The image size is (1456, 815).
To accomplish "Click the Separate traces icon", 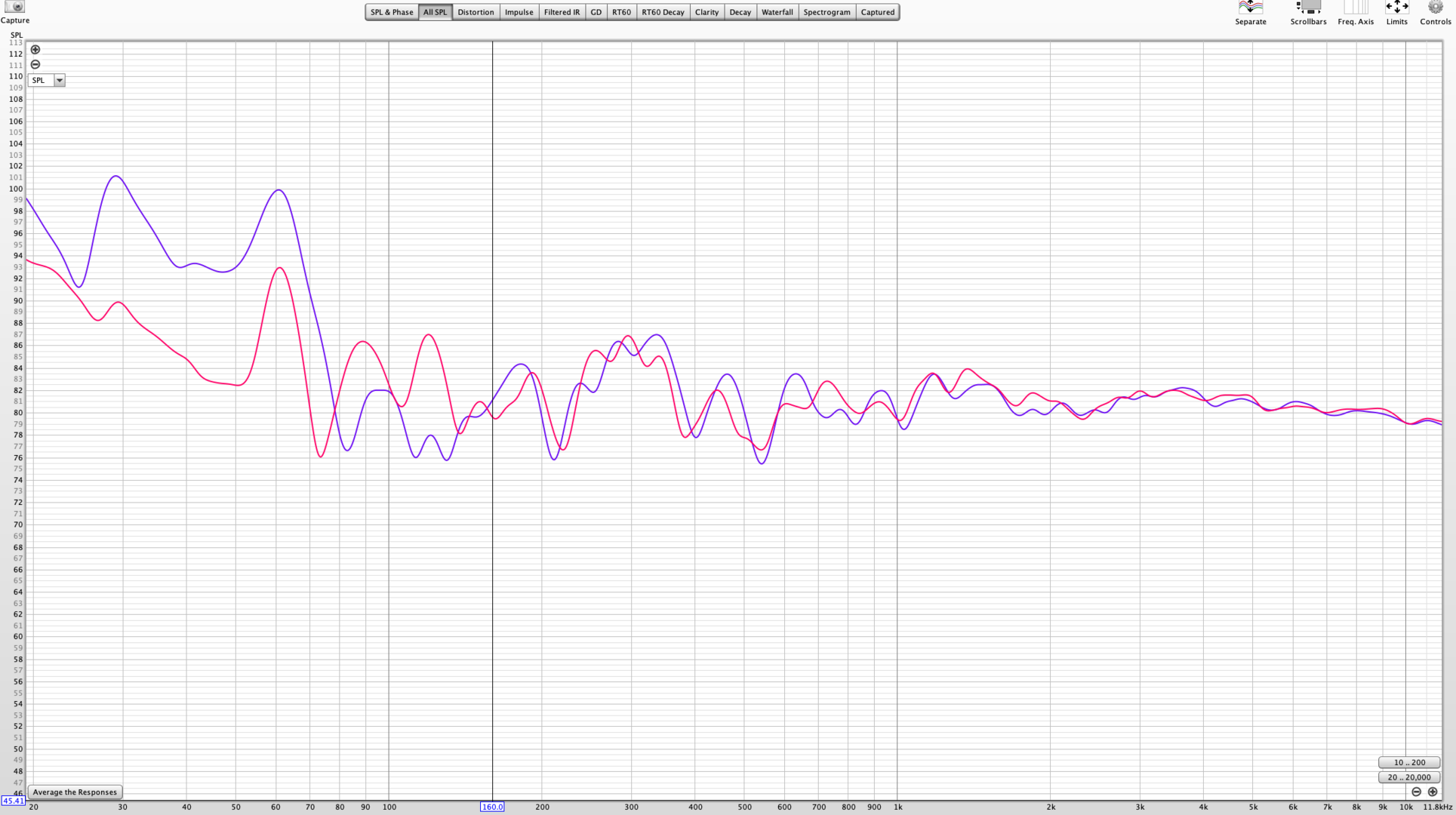I will (x=1250, y=8).
